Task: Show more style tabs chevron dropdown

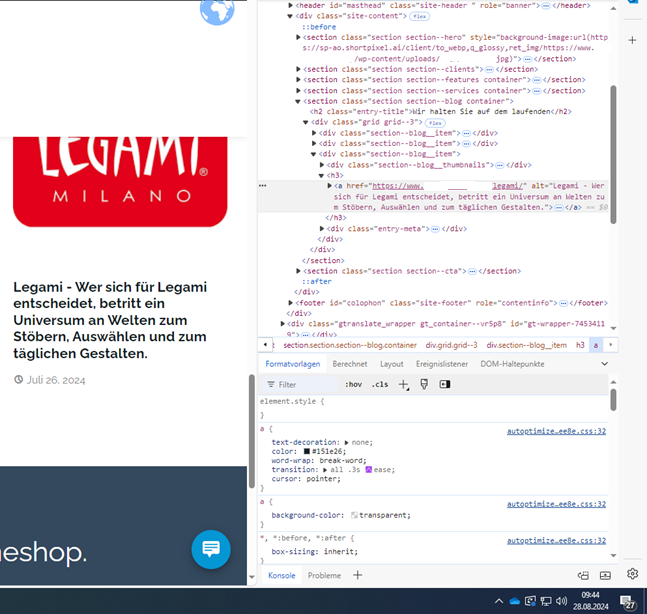Action: coord(604,364)
